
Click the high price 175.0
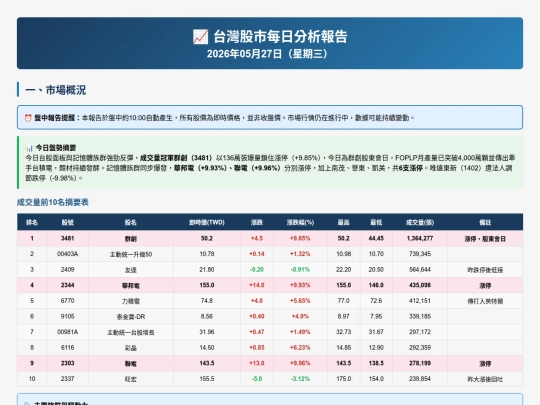[x=344, y=378]
